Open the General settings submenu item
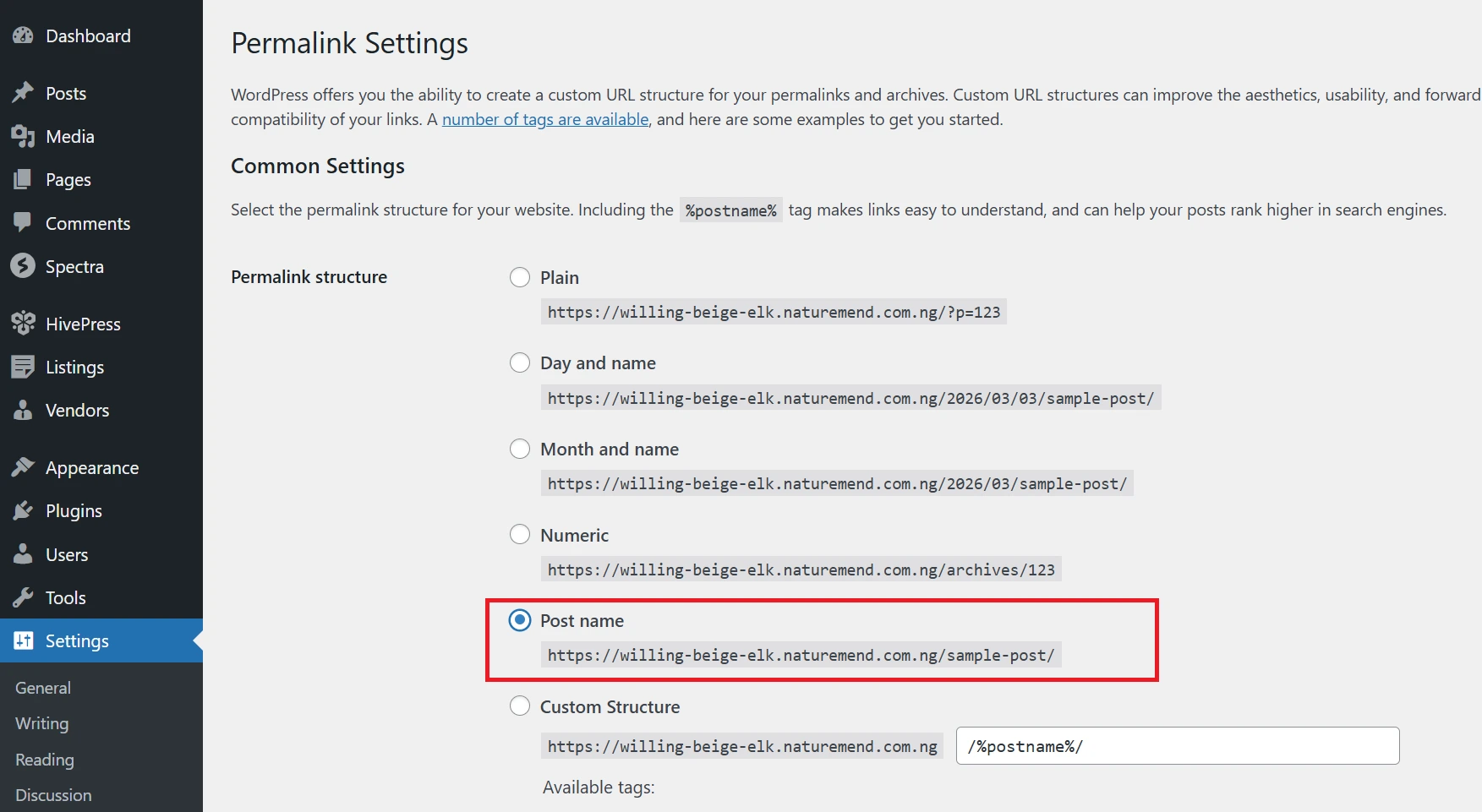 coord(43,688)
